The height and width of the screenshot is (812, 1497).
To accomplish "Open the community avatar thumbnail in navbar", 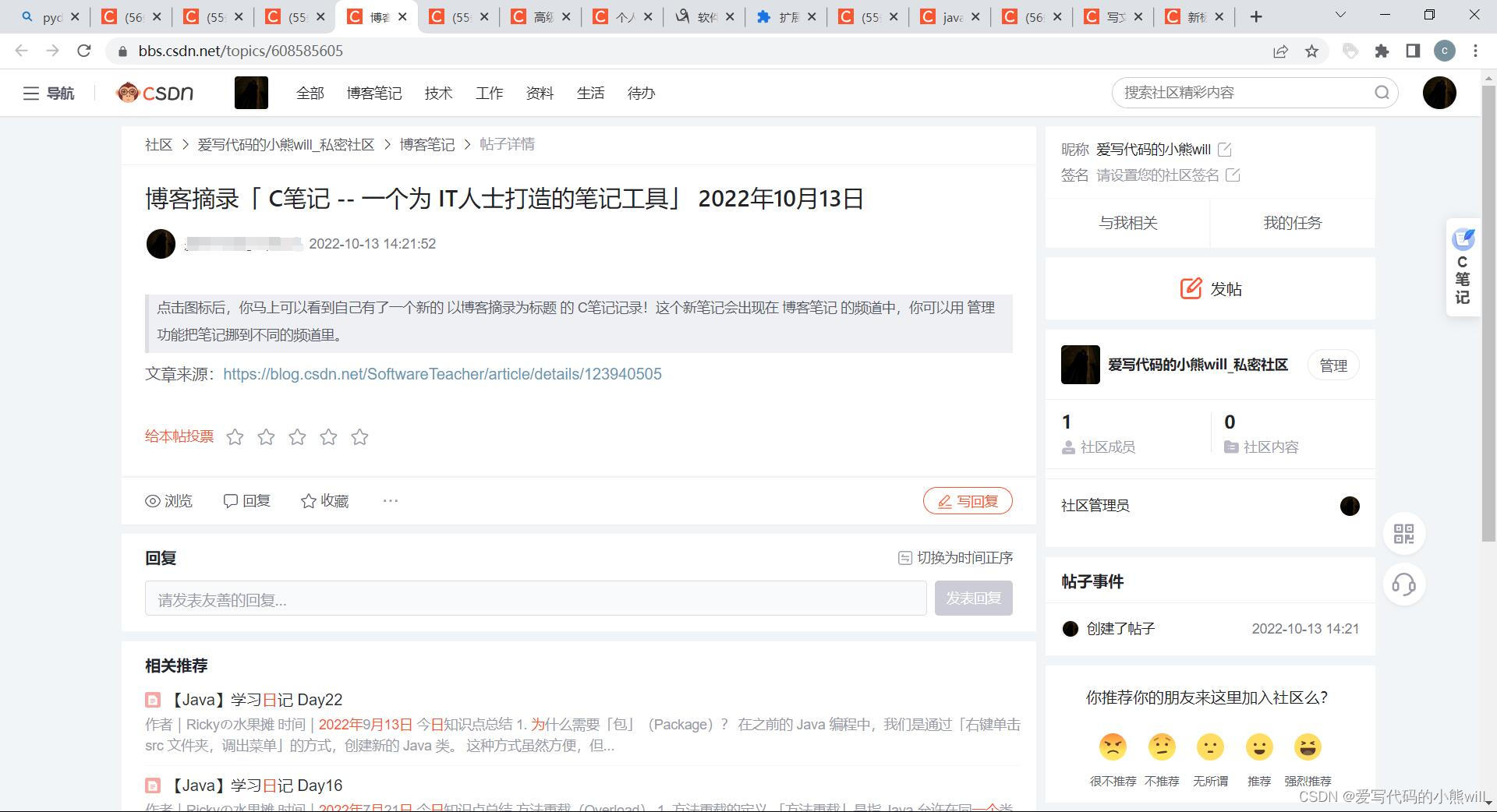I will tap(251, 93).
